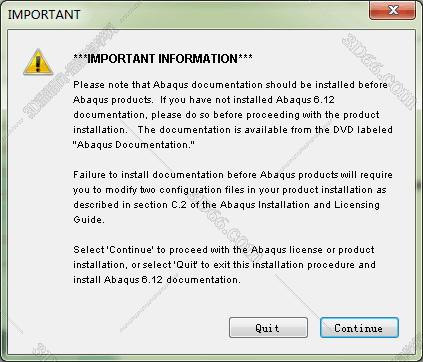The height and width of the screenshot is (362, 423).
Task: Select the ***IMPORTANT INFORMATION*** heading
Action: coord(163,59)
